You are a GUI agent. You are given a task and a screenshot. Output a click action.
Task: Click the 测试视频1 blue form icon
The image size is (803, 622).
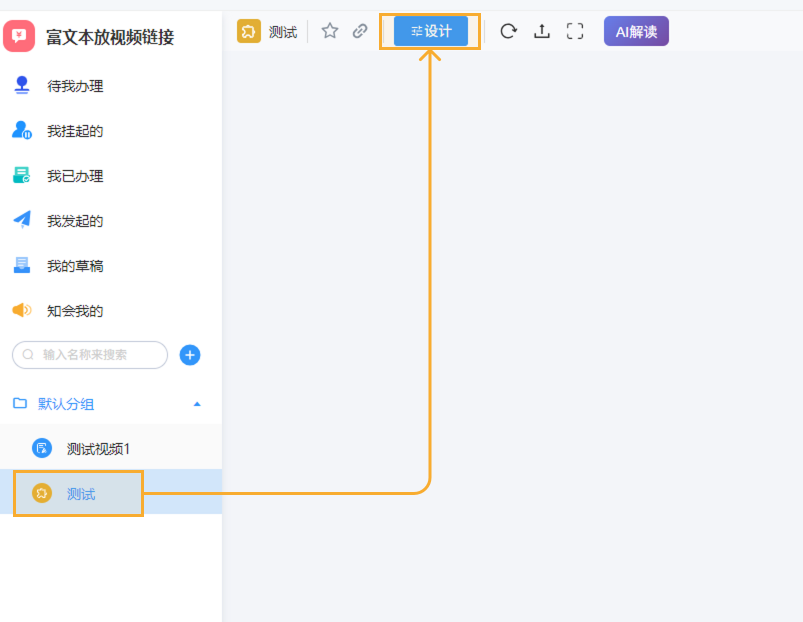point(42,448)
